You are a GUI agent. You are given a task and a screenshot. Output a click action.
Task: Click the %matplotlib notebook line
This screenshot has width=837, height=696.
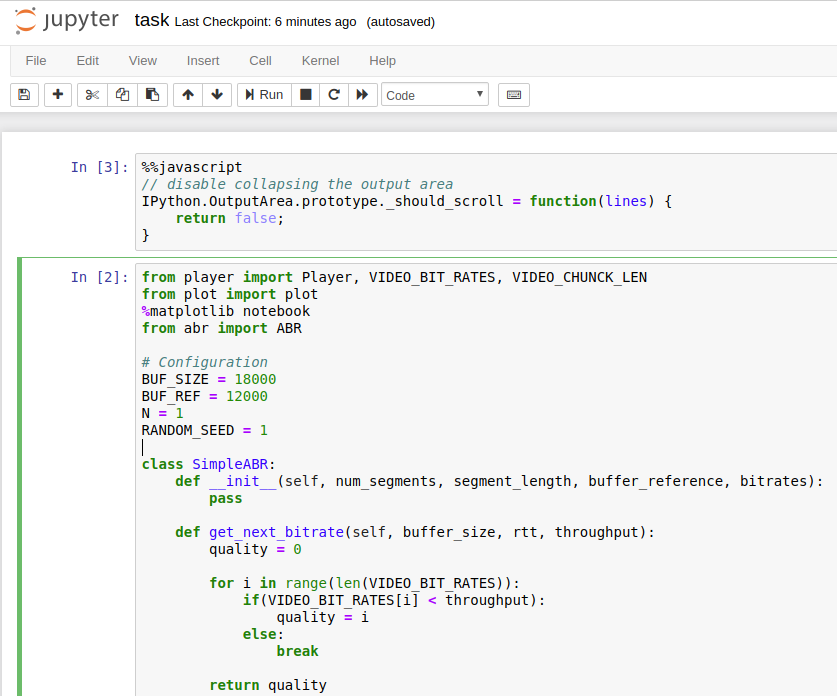[226, 311]
